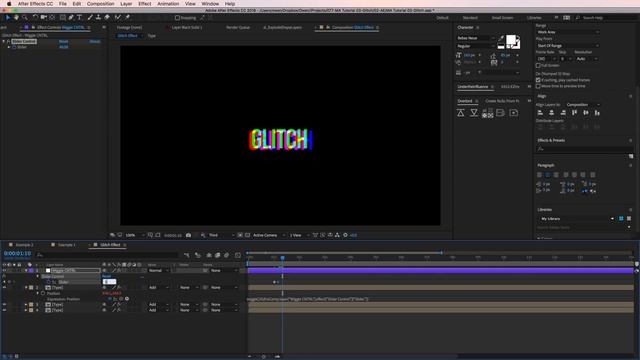Select the Brush tool

(90, 18)
